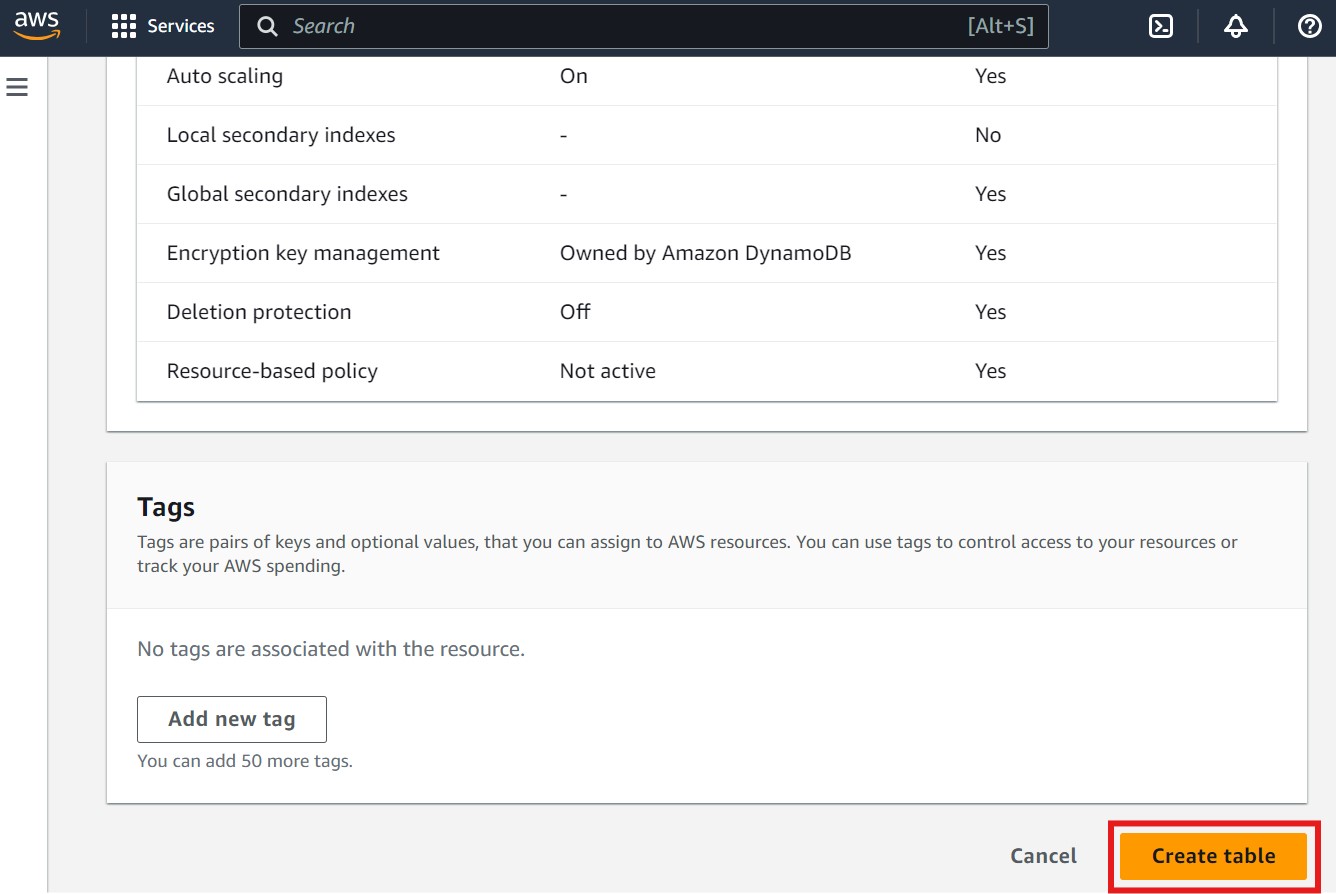Click the Add new tag button
This screenshot has height=894, width=1336.
click(x=231, y=719)
